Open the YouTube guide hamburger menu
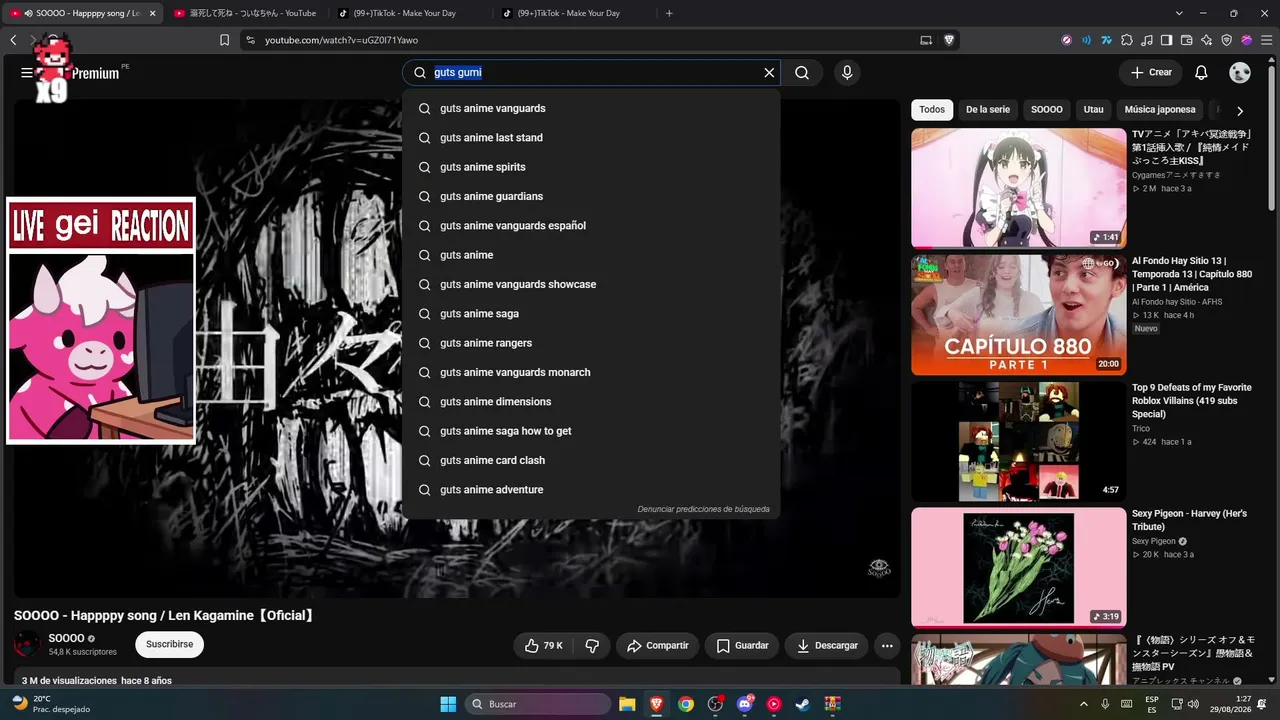The height and width of the screenshot is (720, 1280). pyautogui.click(x=27, y=73)
